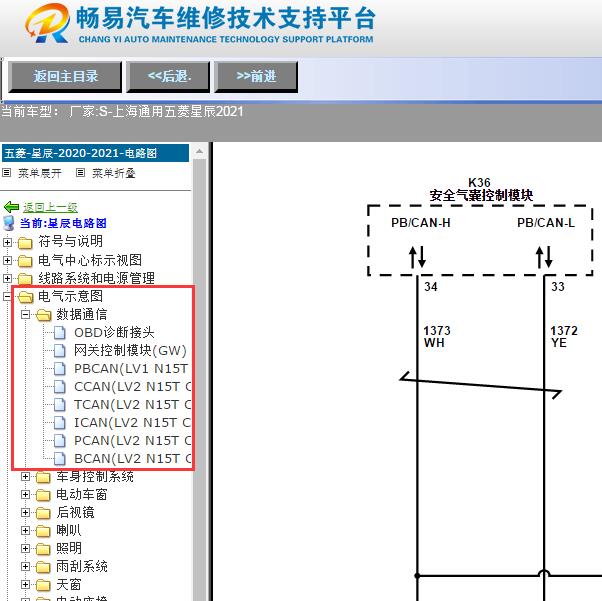
Task: Click the 返回主目录 button
Action: pos(65,77)
